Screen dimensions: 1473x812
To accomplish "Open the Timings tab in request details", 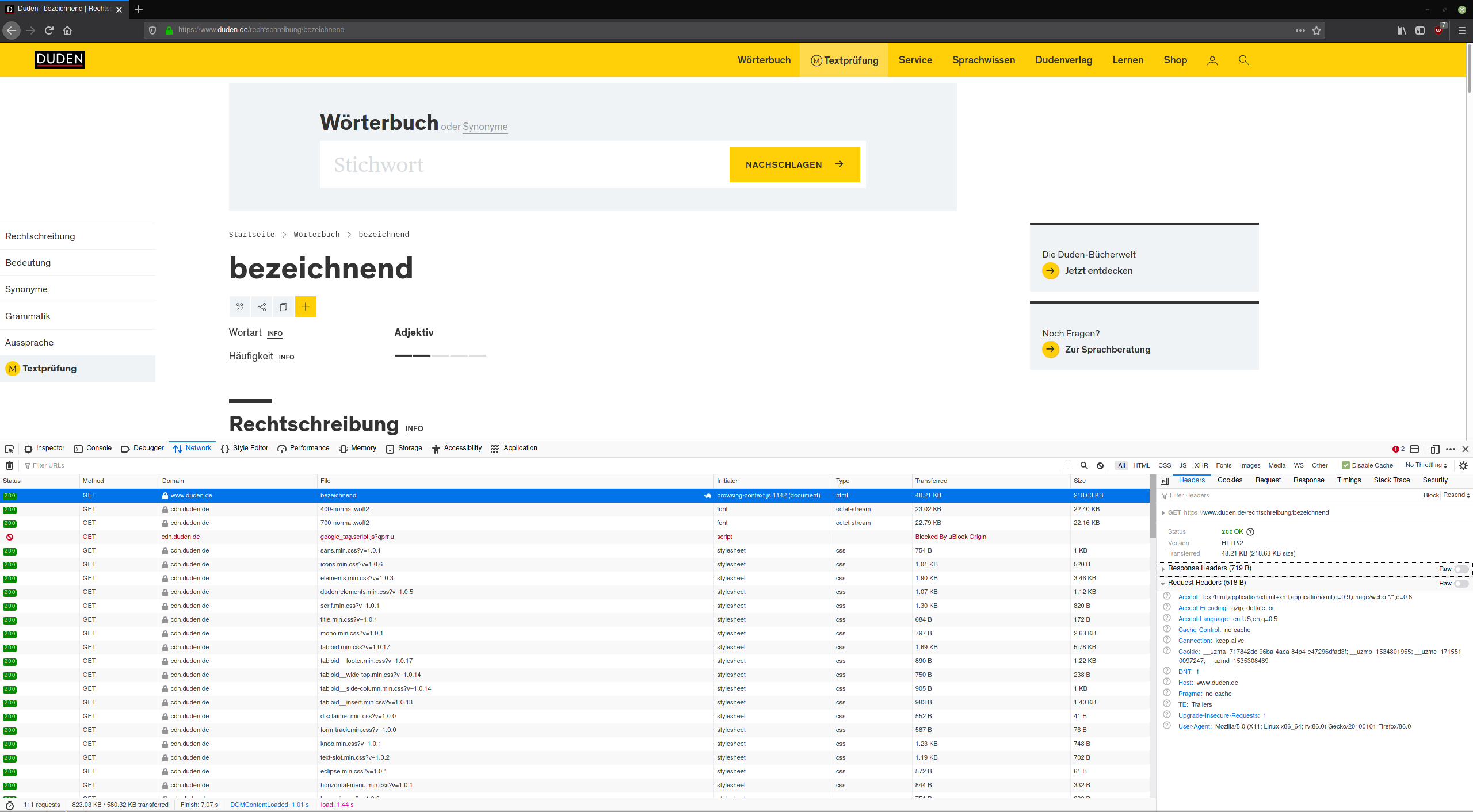I will click(1349, 480).
